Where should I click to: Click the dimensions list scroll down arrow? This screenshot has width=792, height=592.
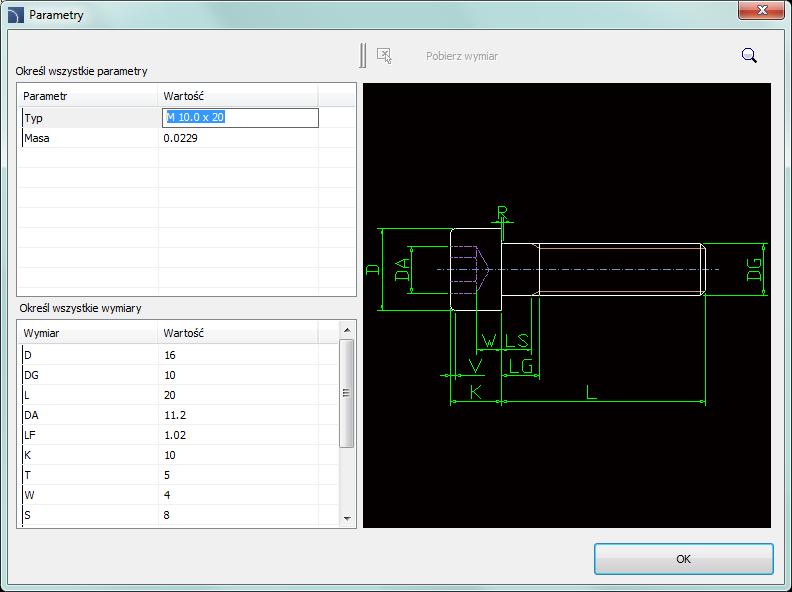coord(347,518)
